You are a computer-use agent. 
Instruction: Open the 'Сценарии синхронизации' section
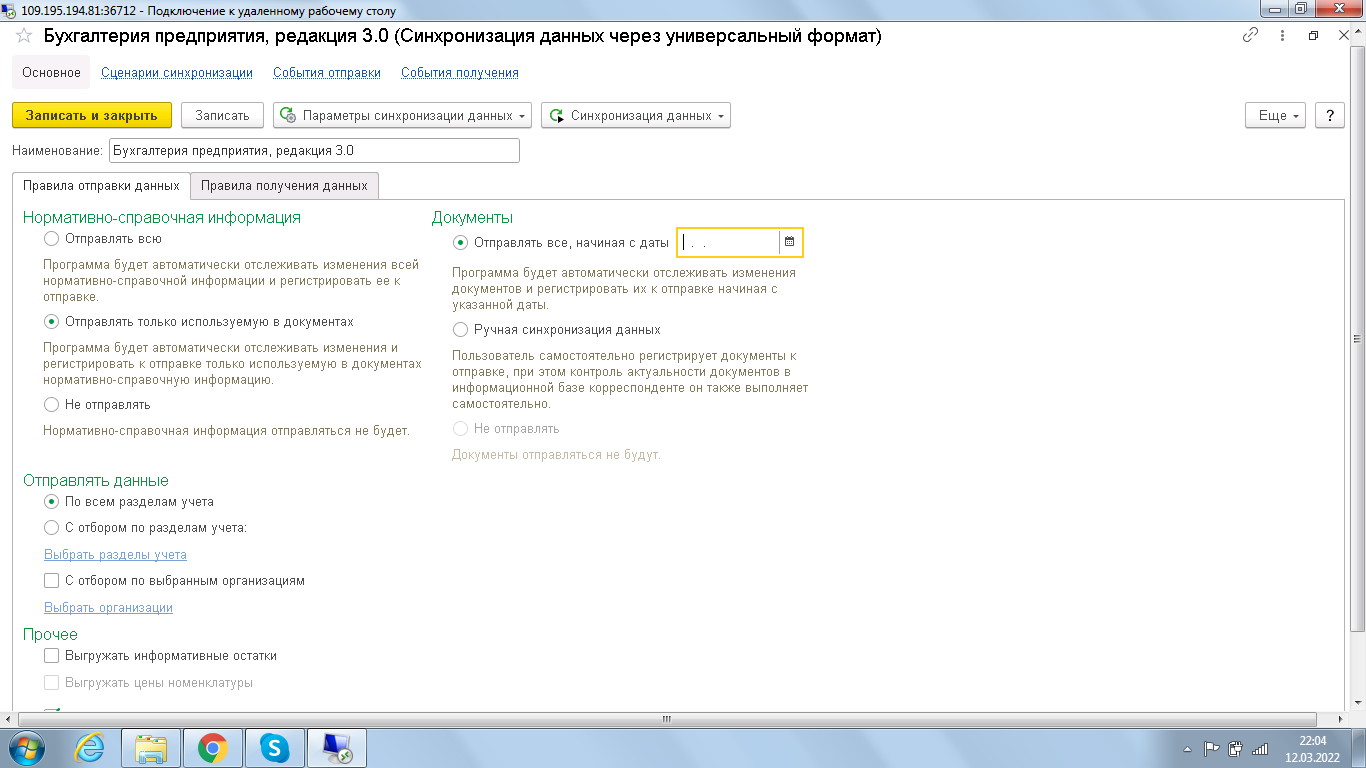176,72
